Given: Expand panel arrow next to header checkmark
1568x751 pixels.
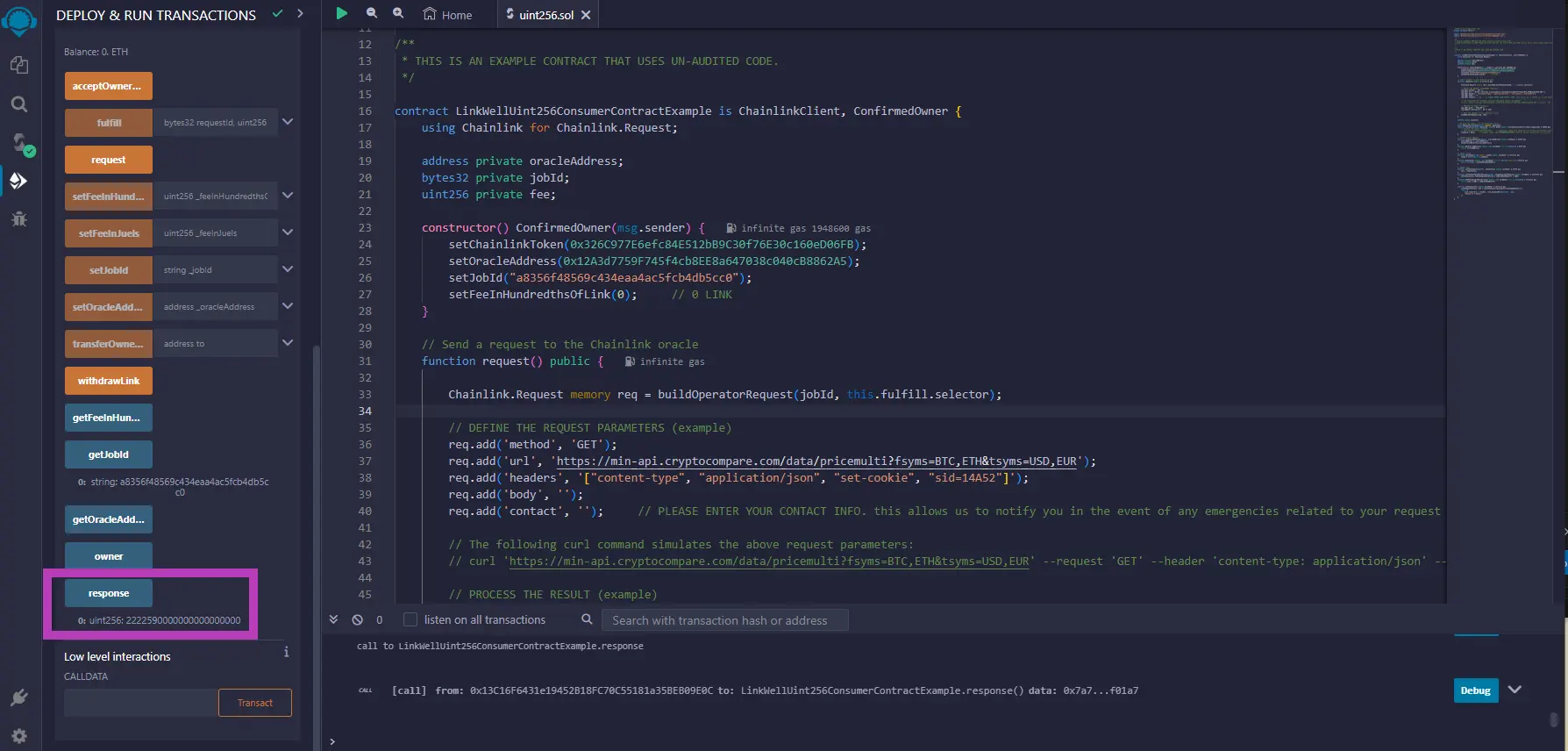Looking at the screenshot, I should [300, 13].
